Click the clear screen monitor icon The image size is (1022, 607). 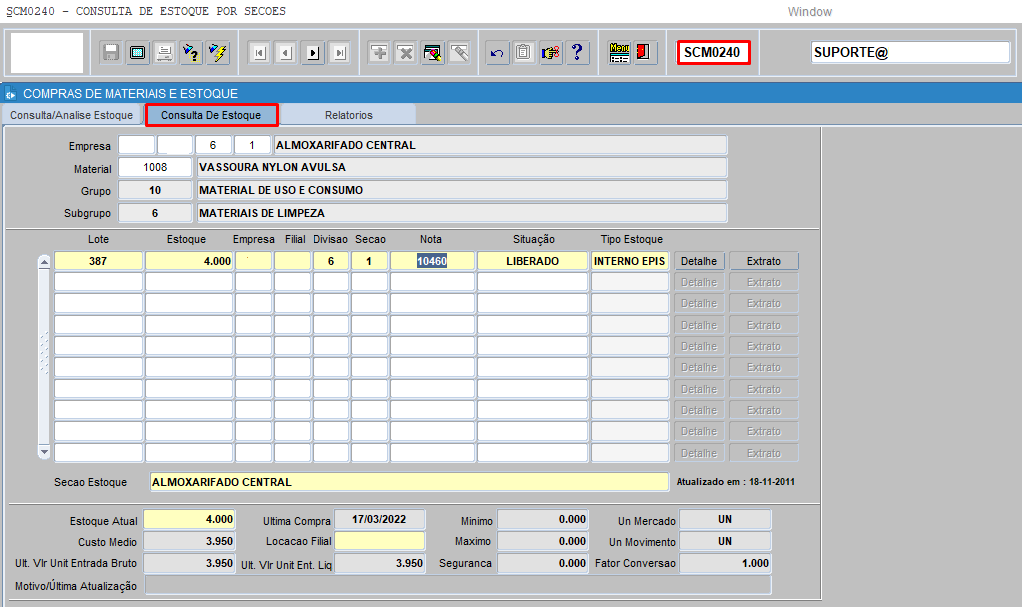coord(138,52)
